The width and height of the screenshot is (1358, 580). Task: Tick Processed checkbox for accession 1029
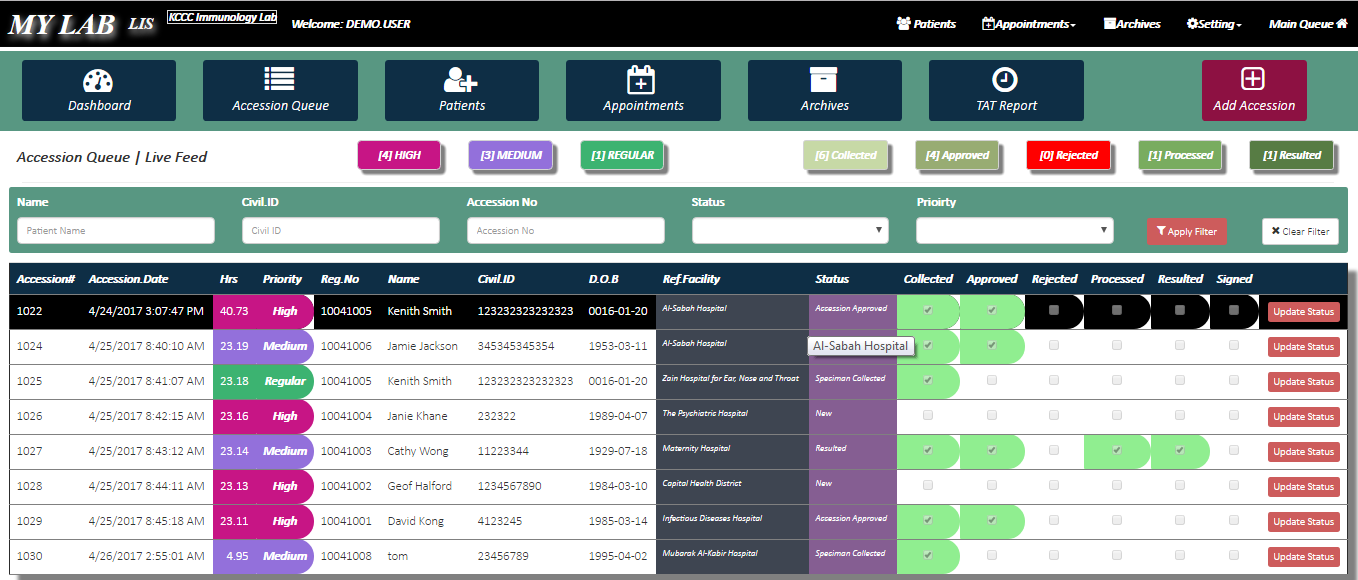1117,520
